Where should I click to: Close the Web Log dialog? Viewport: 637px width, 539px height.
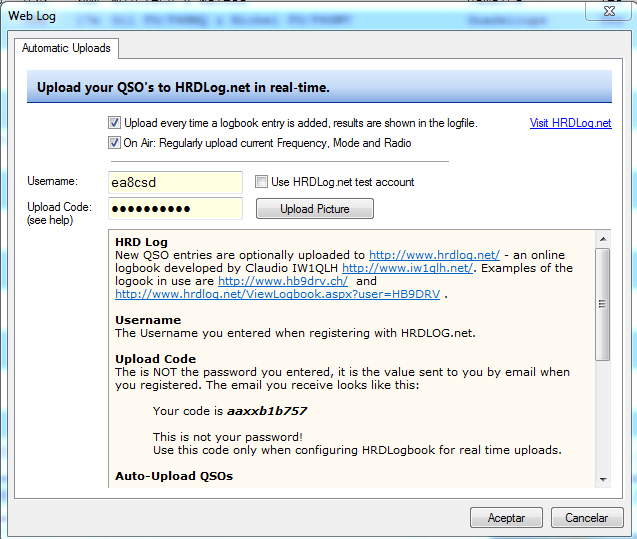point(609,11)
